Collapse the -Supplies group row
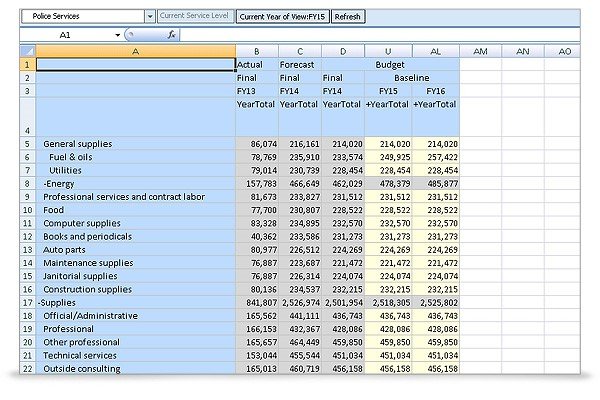Viewport: 600px width, 400px height. tap(57, 303)
